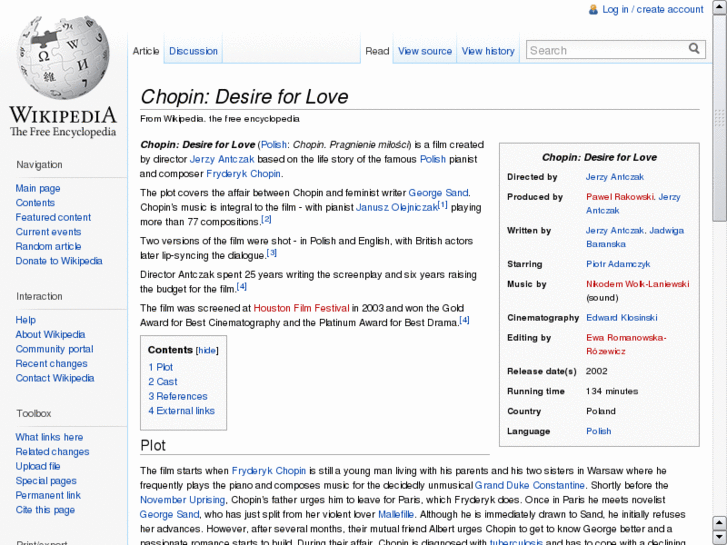This screenshot has height=545, width=727.
Task: Open Recent changes link
Action: [51, 364]
